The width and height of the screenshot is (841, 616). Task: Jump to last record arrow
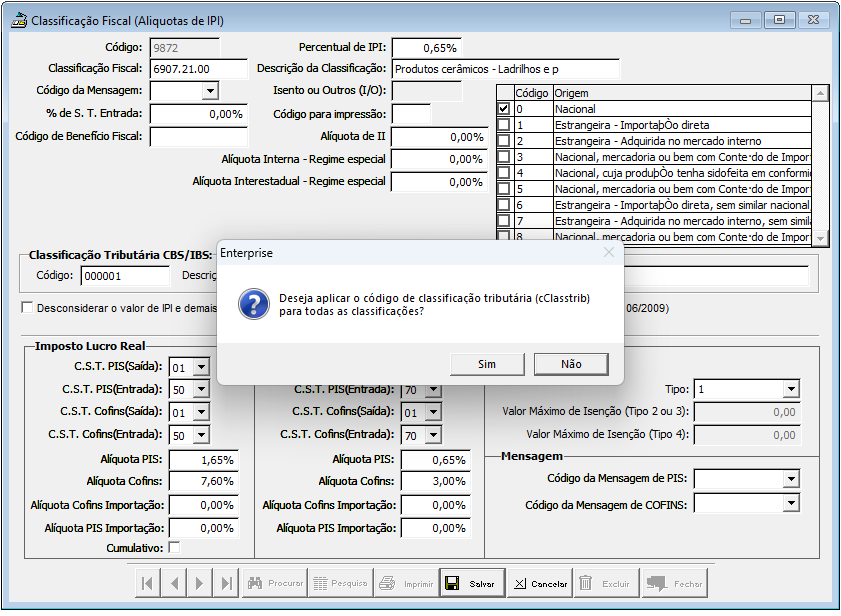click(x=226, y=583)
